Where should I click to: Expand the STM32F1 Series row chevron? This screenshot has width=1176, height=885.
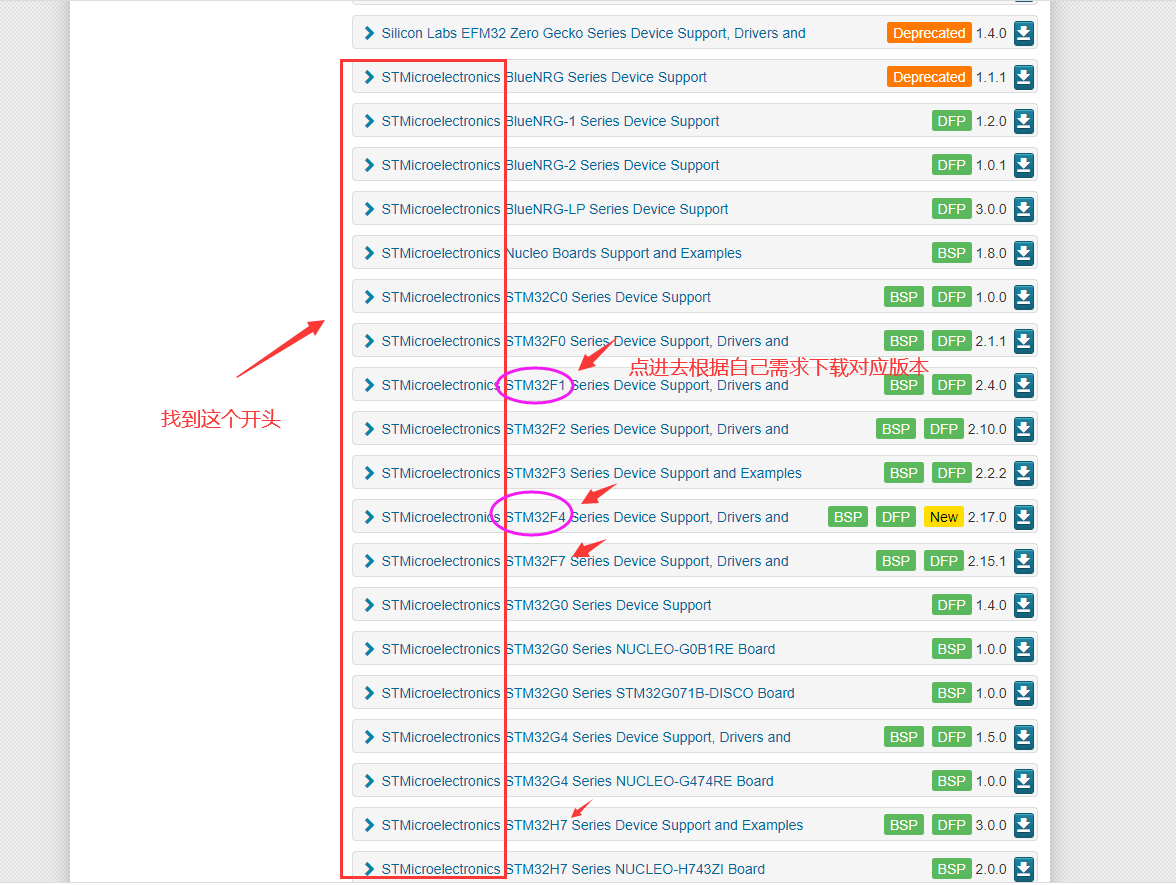[369, 385]
